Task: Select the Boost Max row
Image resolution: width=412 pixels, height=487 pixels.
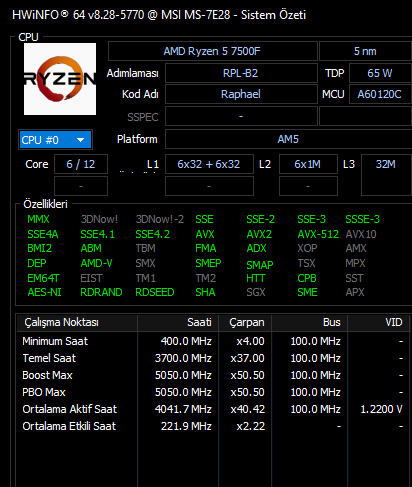Action: point(213,375)
